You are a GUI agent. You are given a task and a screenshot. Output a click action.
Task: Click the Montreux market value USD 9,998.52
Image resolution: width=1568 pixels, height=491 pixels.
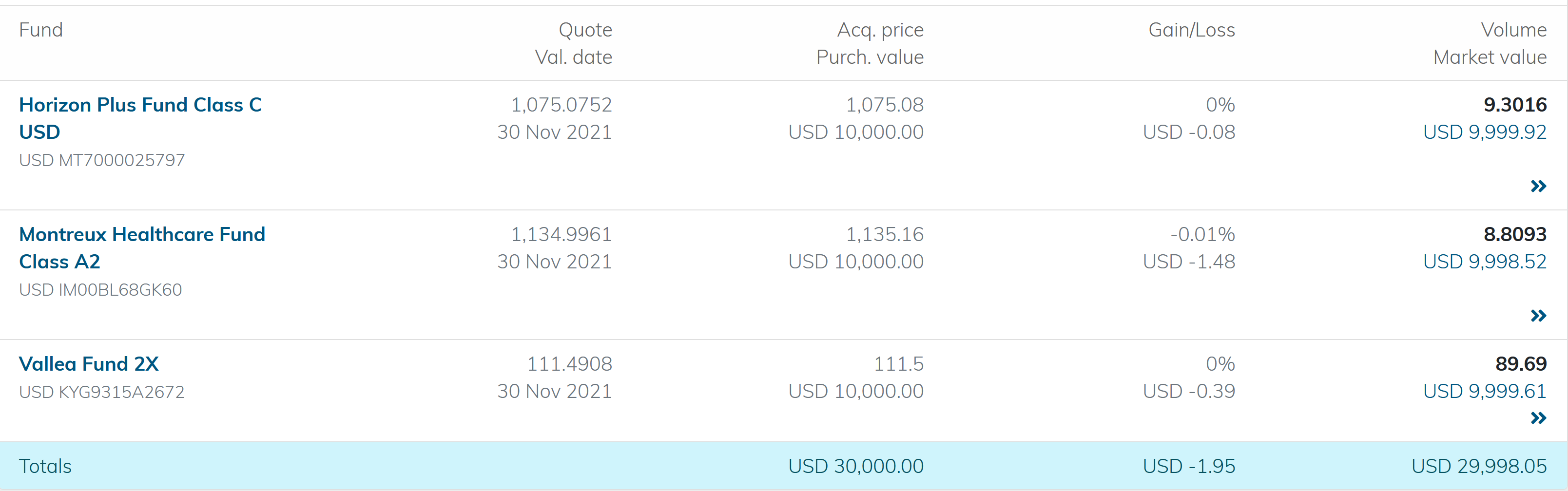(x=1484, y=262)
